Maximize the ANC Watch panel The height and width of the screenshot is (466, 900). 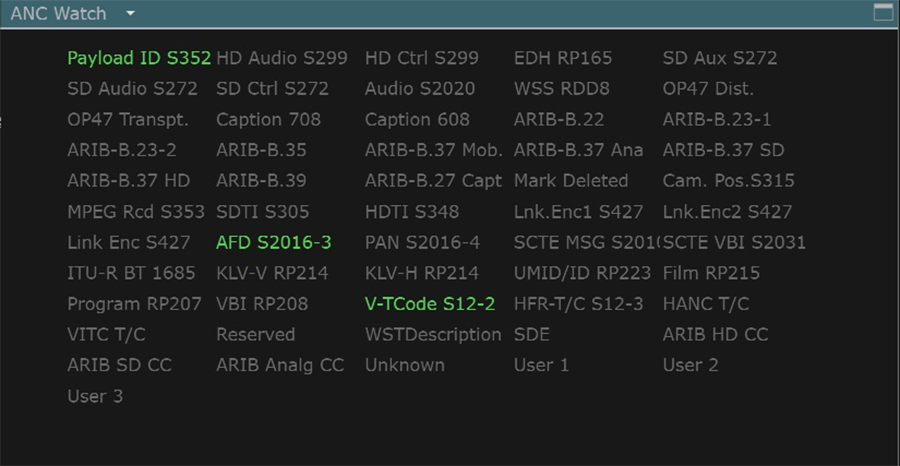click(x=883, y=12)
